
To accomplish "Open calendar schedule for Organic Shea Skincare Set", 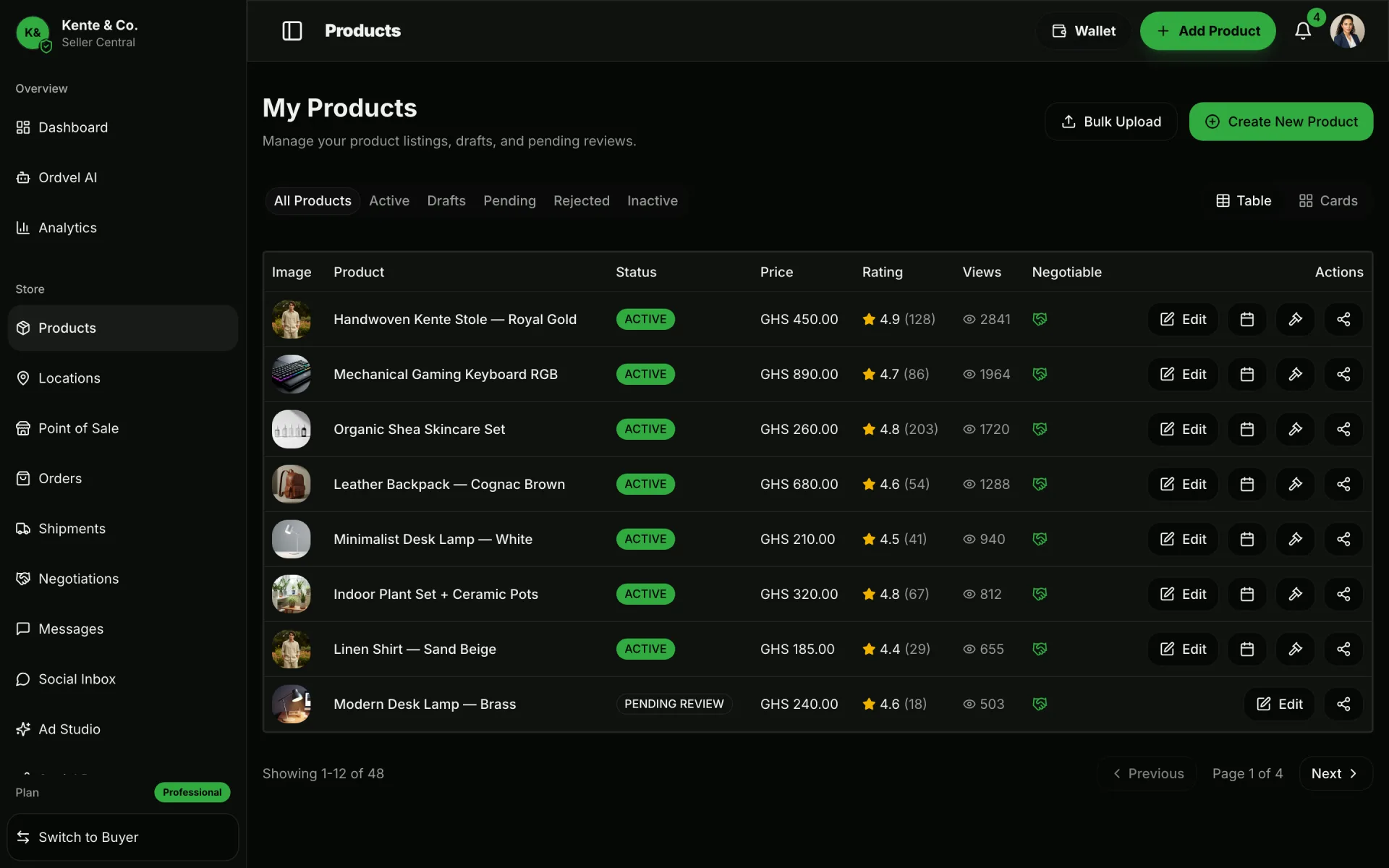I will [1246, 429].
